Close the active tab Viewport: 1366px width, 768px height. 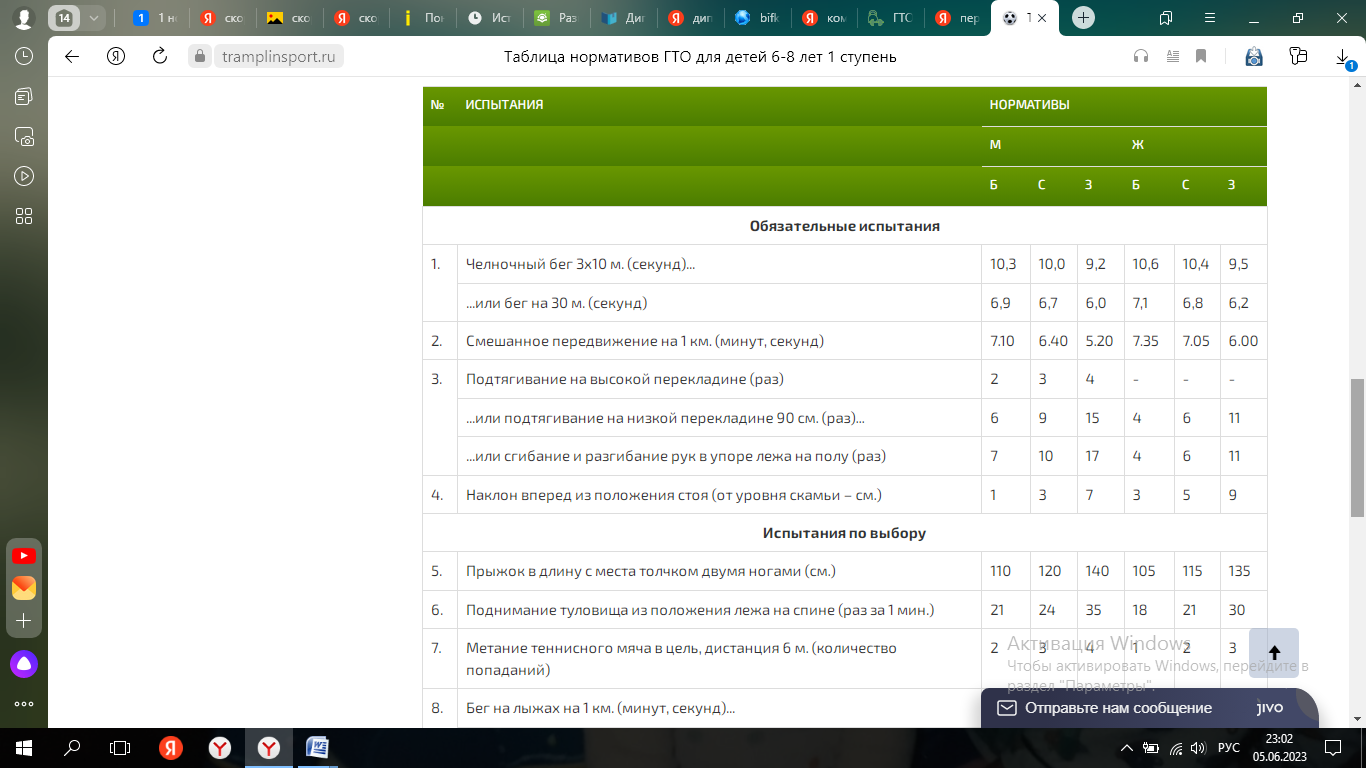coord(1042,18)
